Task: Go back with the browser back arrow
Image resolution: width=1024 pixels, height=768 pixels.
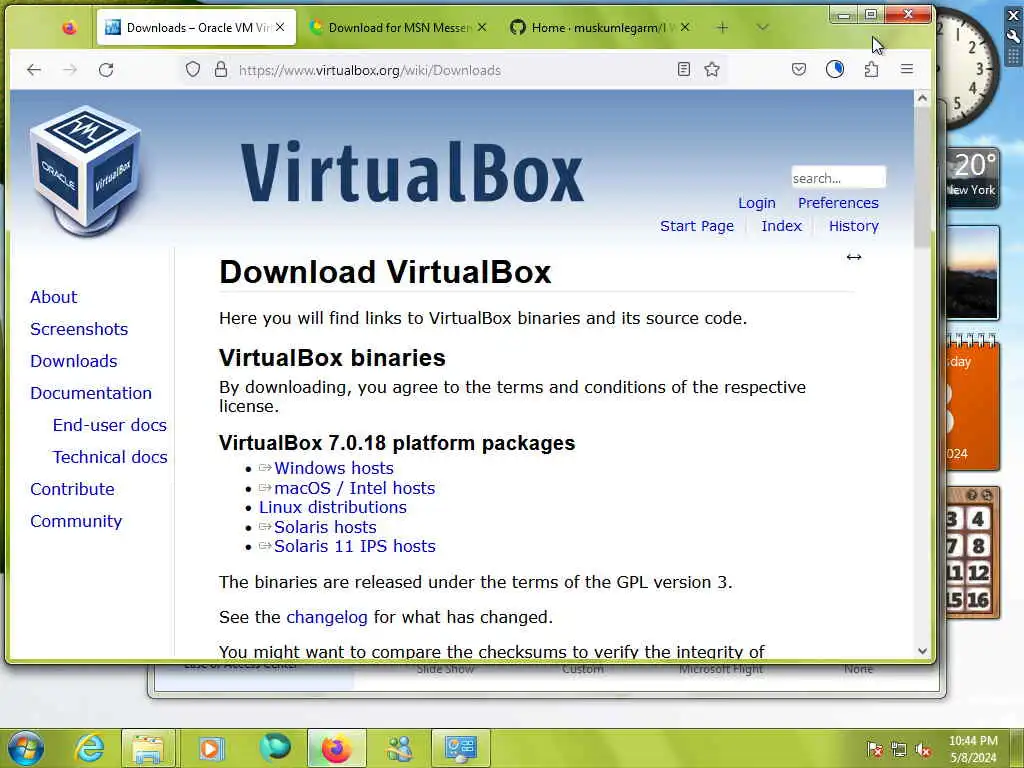Action: point(34,70)
